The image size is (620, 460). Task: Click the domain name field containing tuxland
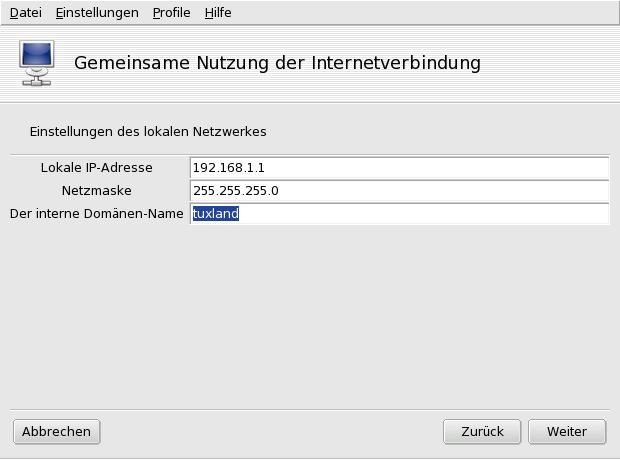tap(398, 214)
